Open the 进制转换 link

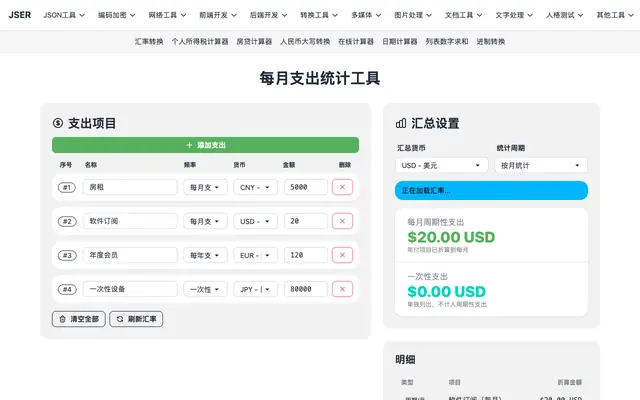[x=491, y=41]
